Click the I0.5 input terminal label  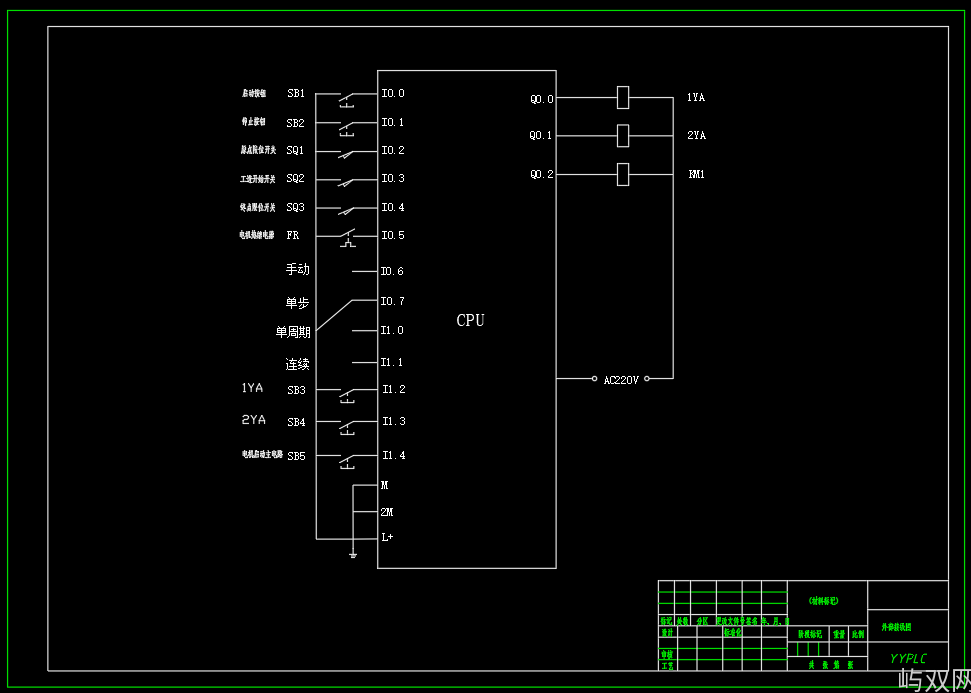393,235
